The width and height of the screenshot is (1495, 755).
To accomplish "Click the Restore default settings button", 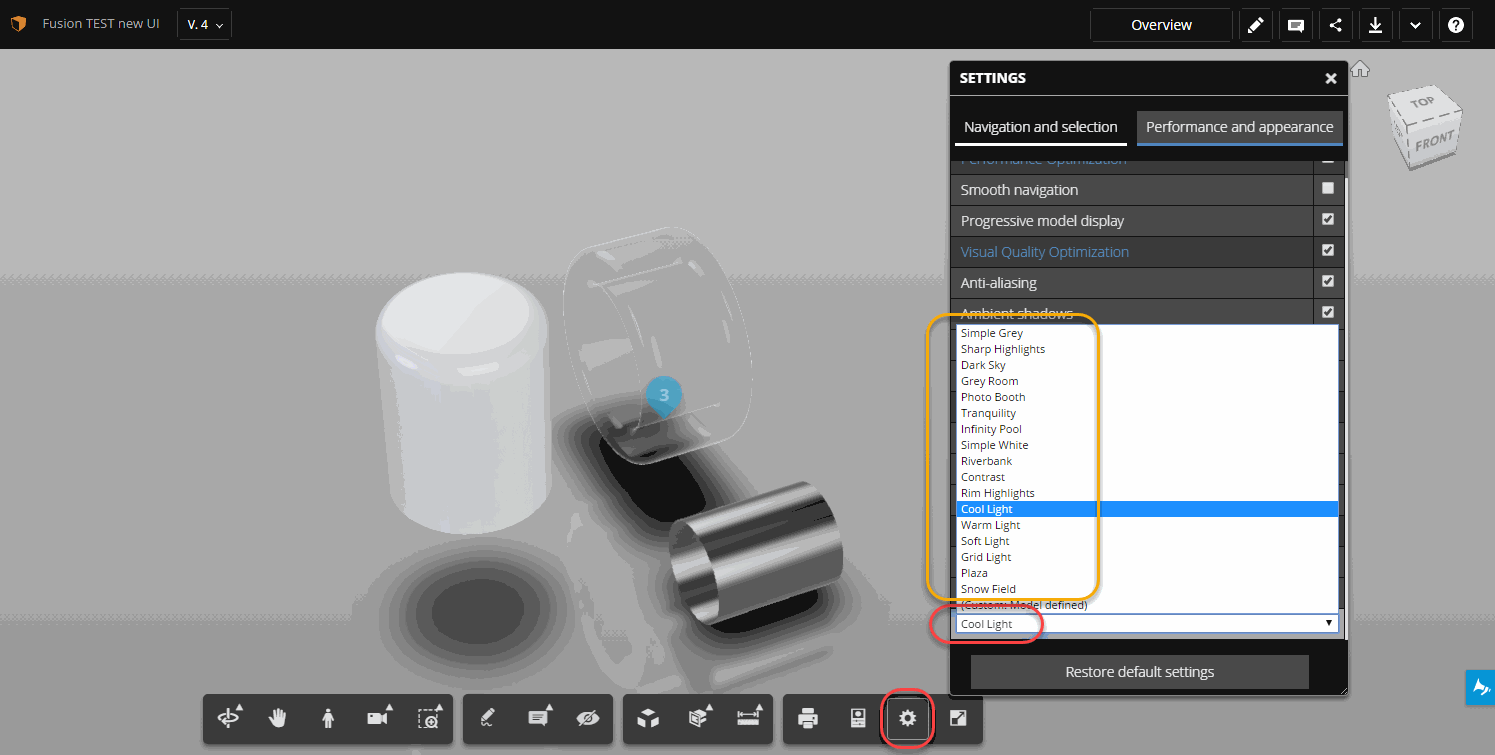I will [x=1139, y=671].
